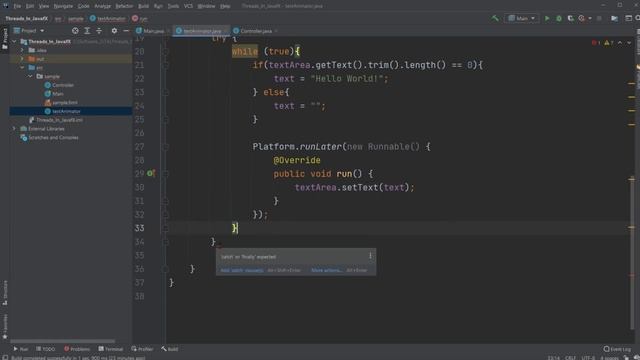640x360 pixels.
Task: Open the Refactor menu
Action: [124, 6]
